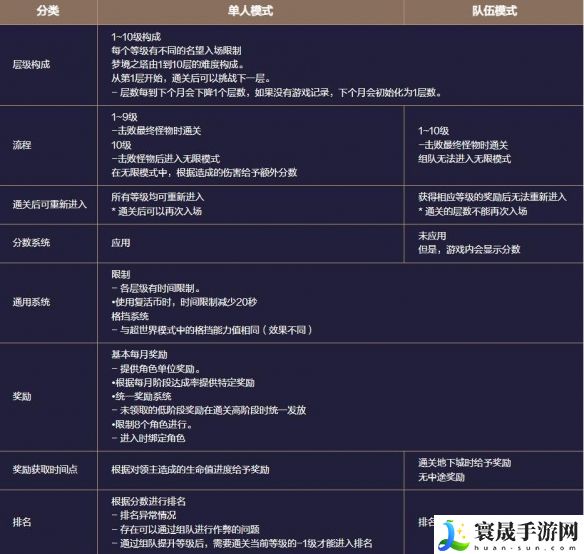Click the text 未应用
This screenshot has width=584, height=554.
coord(432,236)
